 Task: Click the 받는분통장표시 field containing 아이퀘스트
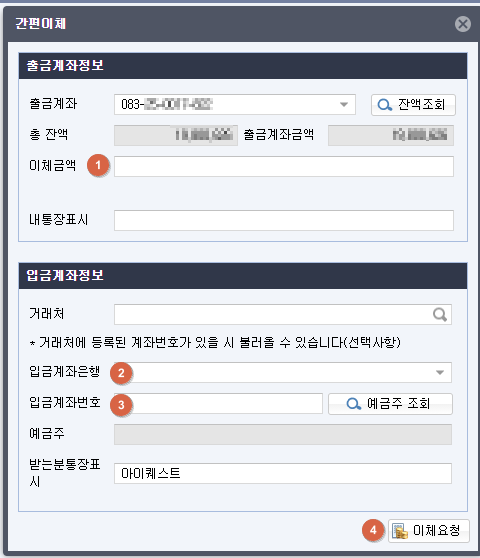(283, 473)
